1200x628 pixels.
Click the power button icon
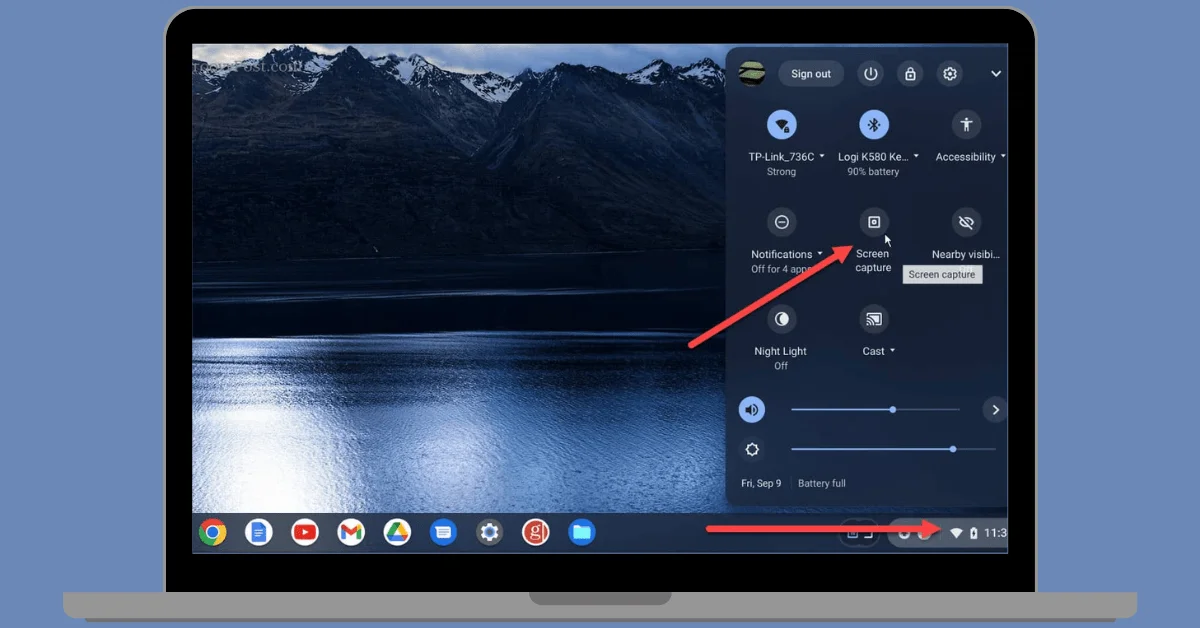coord(871,74)
